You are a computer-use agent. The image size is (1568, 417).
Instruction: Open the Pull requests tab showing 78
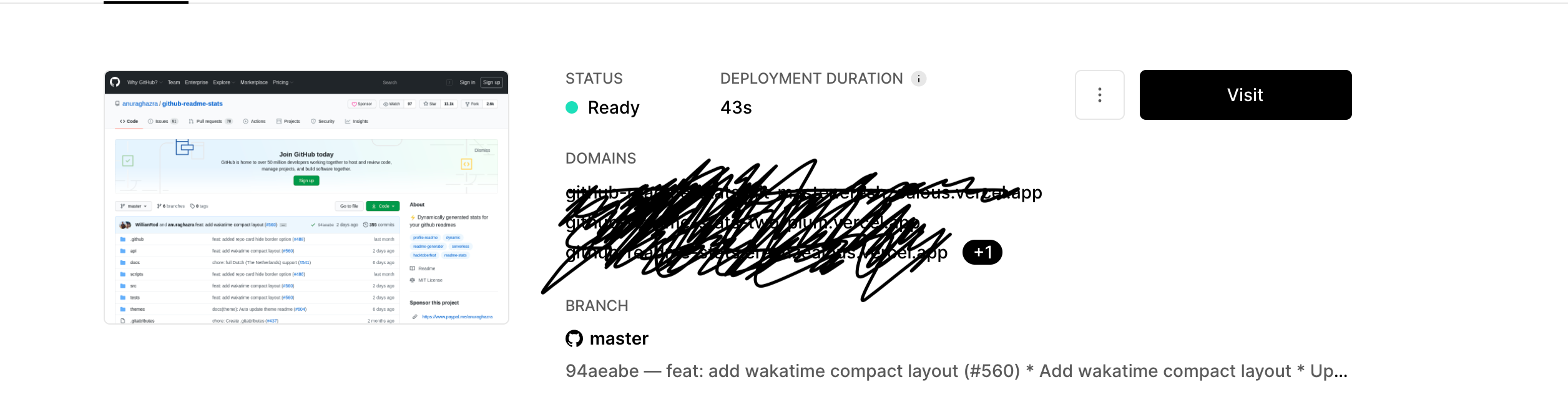click(210, 121)
